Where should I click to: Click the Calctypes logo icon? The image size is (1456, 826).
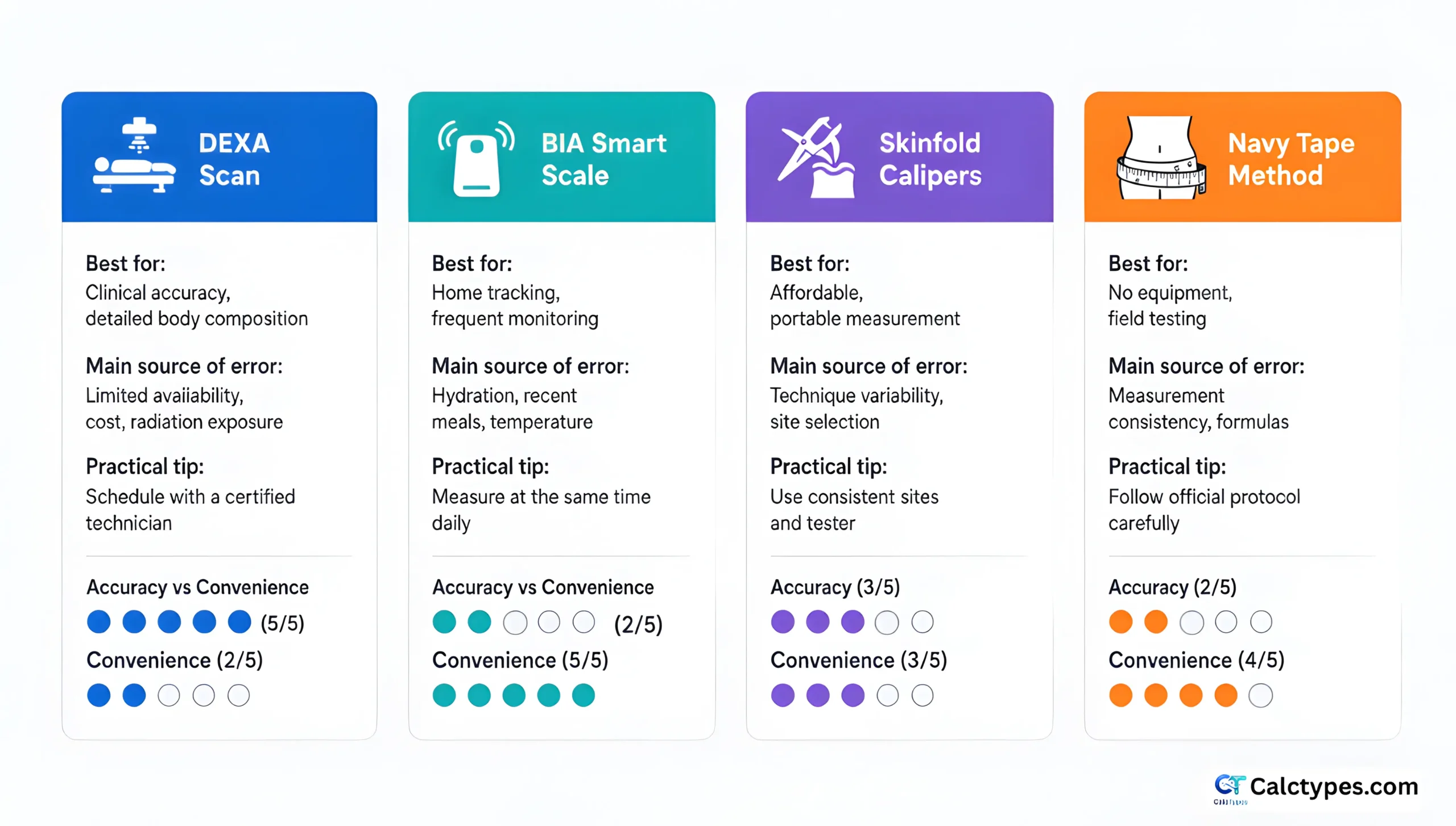coord(1230,788)
